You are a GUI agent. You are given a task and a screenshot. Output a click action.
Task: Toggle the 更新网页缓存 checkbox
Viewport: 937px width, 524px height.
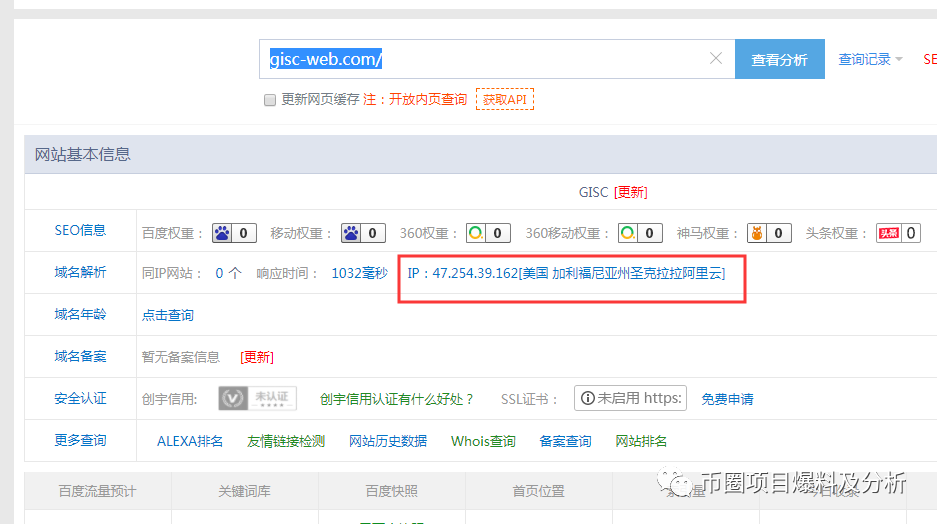270,100
